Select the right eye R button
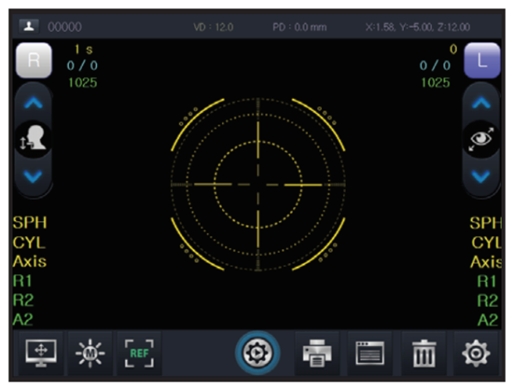Image resolution: width=514 pixels, height=389 pixels. pyautogui.click(x=34, y=60)
